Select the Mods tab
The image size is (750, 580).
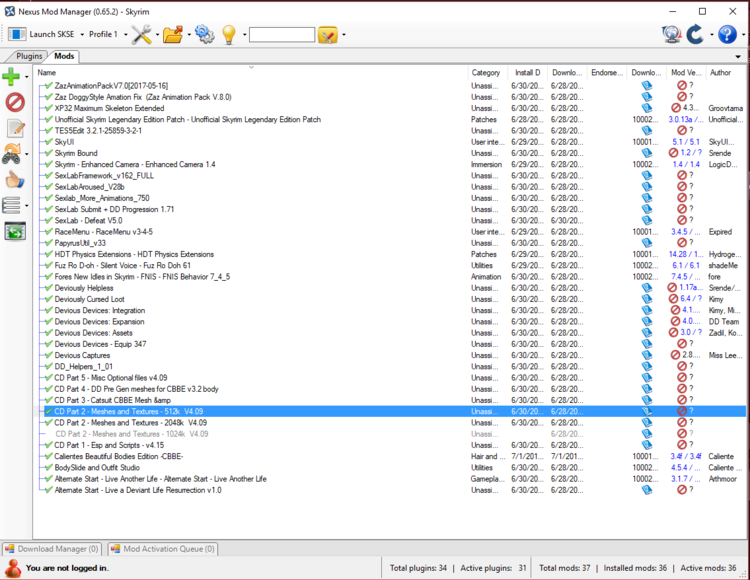(x=64, y=56)
